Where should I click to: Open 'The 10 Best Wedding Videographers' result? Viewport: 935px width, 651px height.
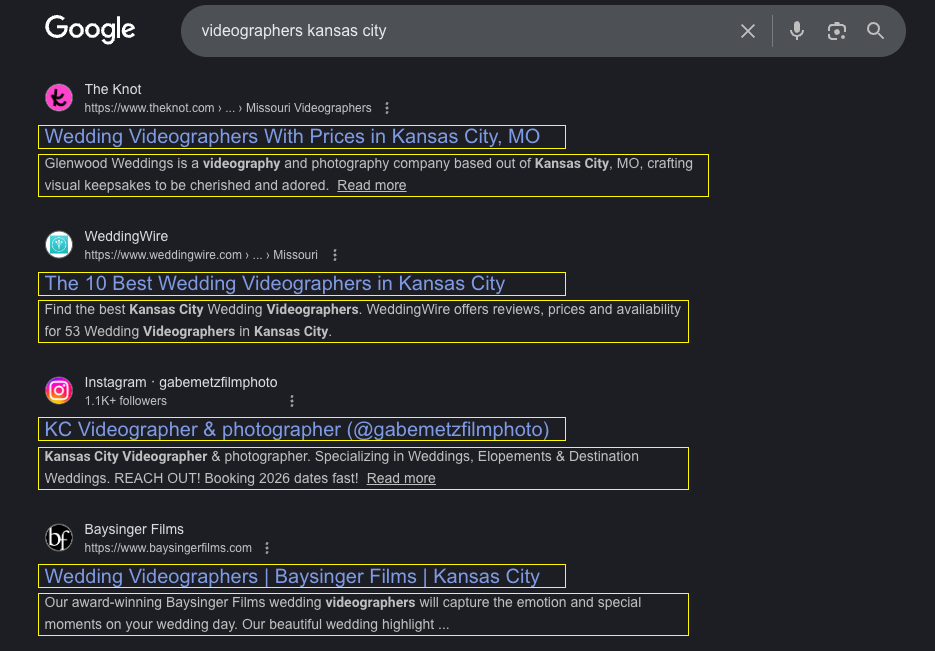(275, 283)
